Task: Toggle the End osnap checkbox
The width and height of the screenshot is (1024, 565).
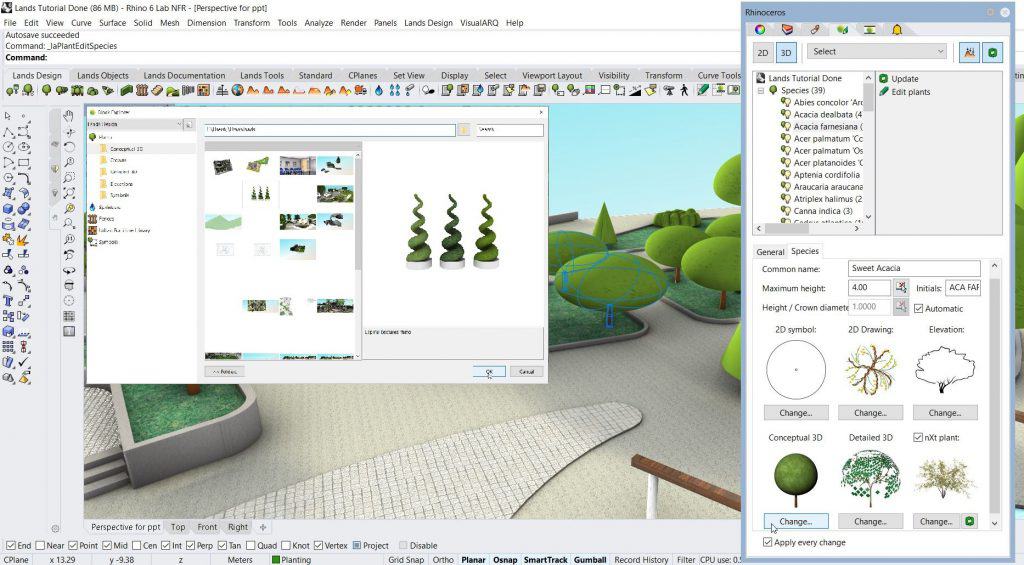Action: (10, 545)
